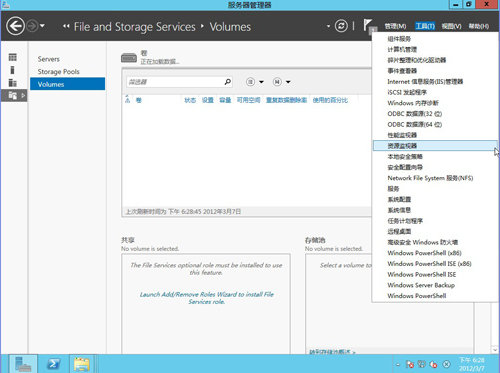
Task: Choose 本地安全策略 from the Tools menu
Action: (x=434, y=157)
